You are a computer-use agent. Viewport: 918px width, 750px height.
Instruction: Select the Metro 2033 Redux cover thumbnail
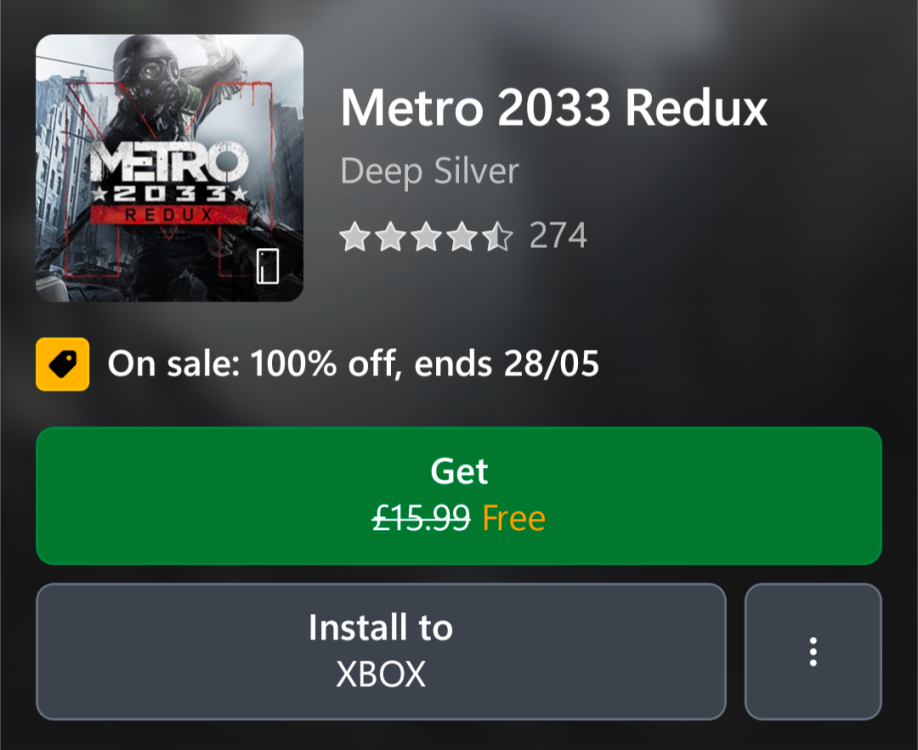tap(169, 168)
